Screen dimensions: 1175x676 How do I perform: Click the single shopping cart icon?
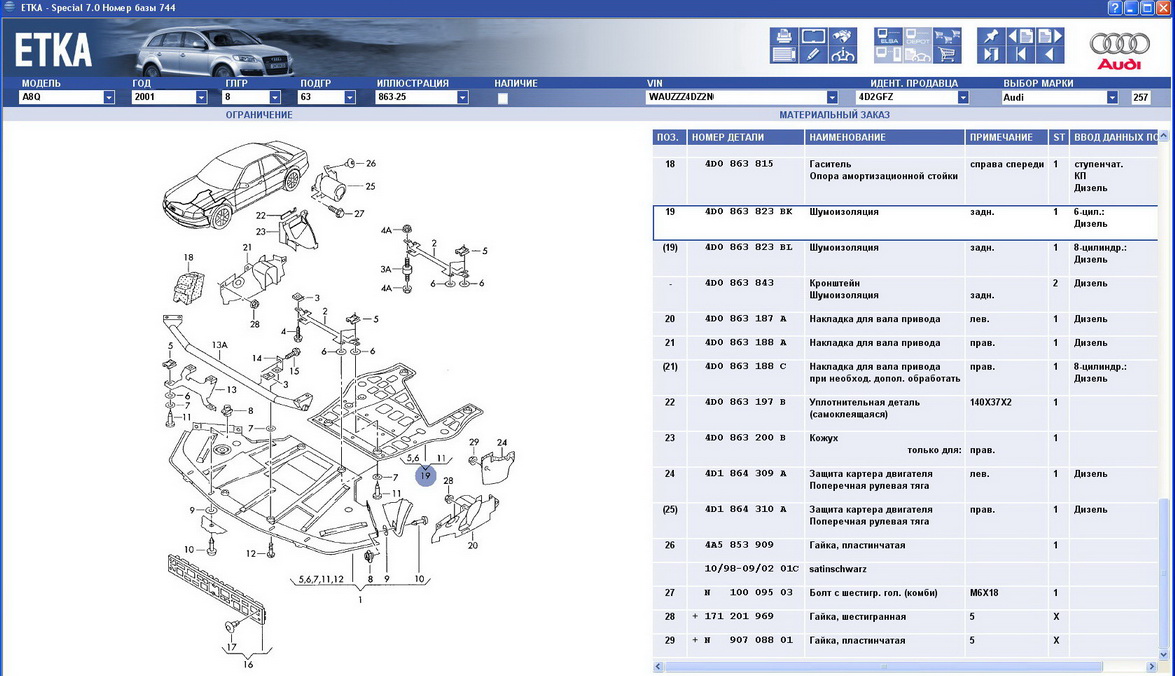pos(946,55)
